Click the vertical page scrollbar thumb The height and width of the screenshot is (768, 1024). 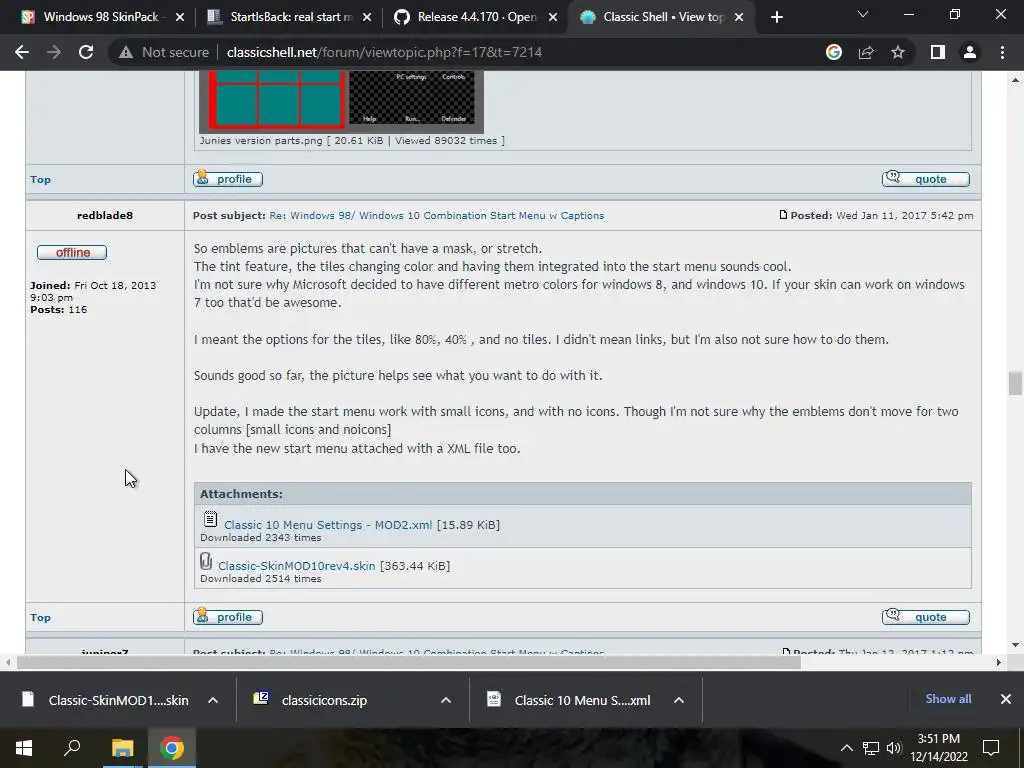[1015, 384]
